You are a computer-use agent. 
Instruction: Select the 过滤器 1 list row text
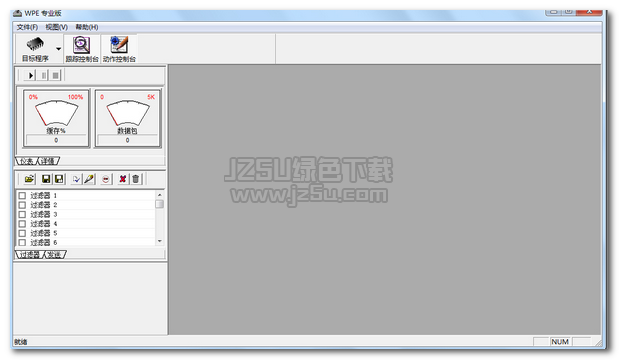click(x=44, y=195)
